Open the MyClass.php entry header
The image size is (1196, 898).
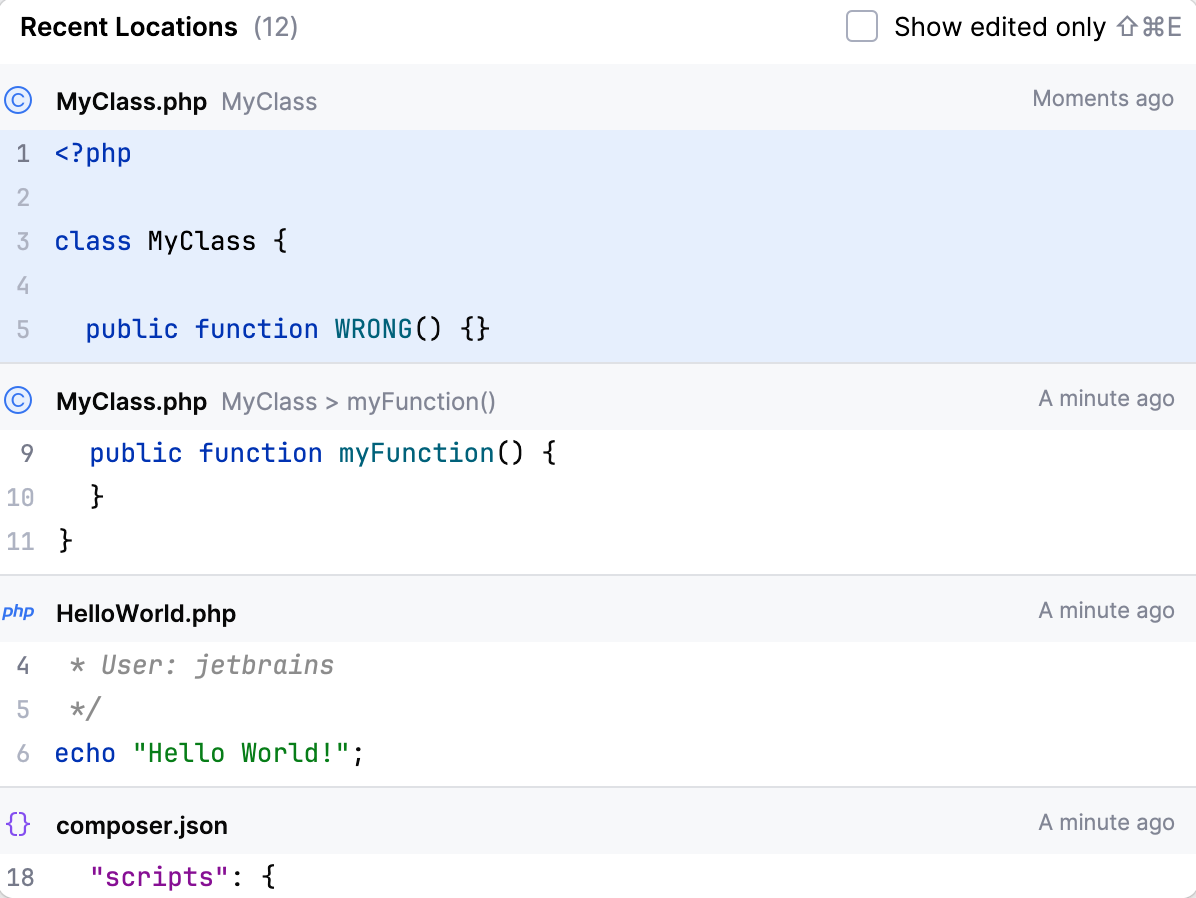click(x=131, y=101)
